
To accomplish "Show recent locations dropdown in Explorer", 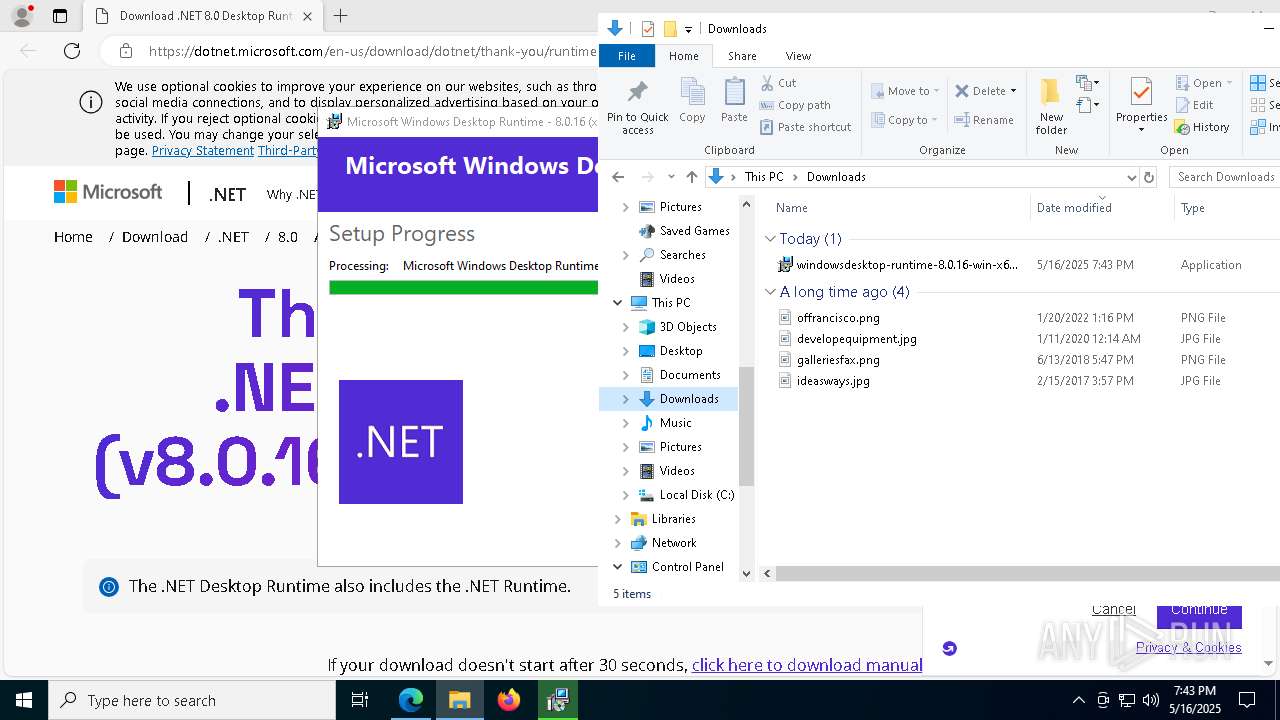I will point(671,177).
